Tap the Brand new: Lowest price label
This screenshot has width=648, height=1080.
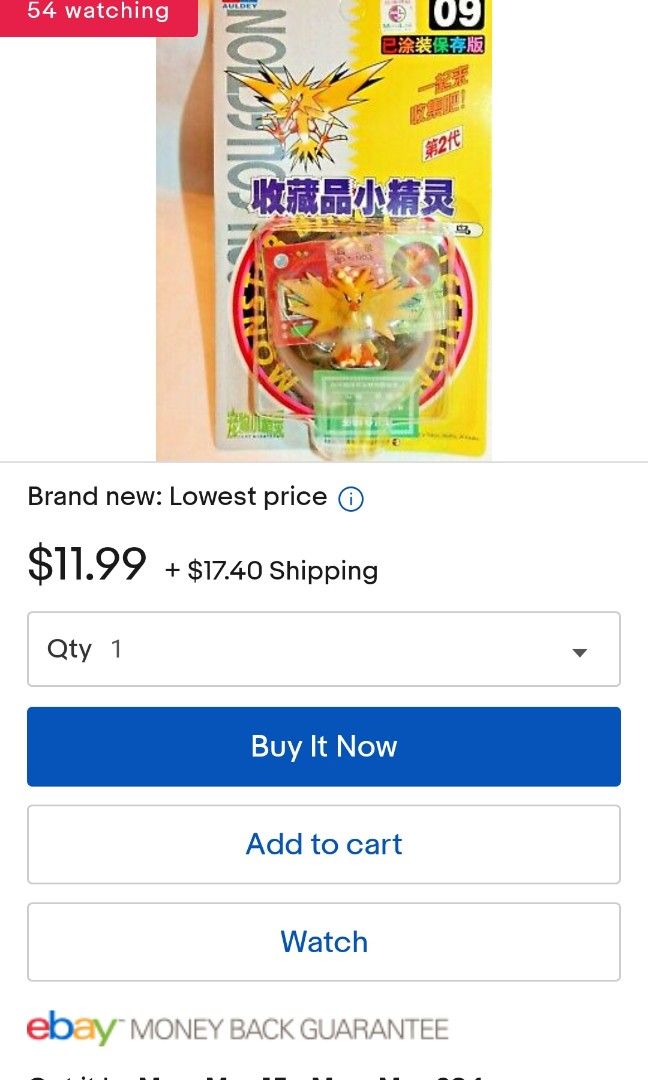tap(177, 497)
